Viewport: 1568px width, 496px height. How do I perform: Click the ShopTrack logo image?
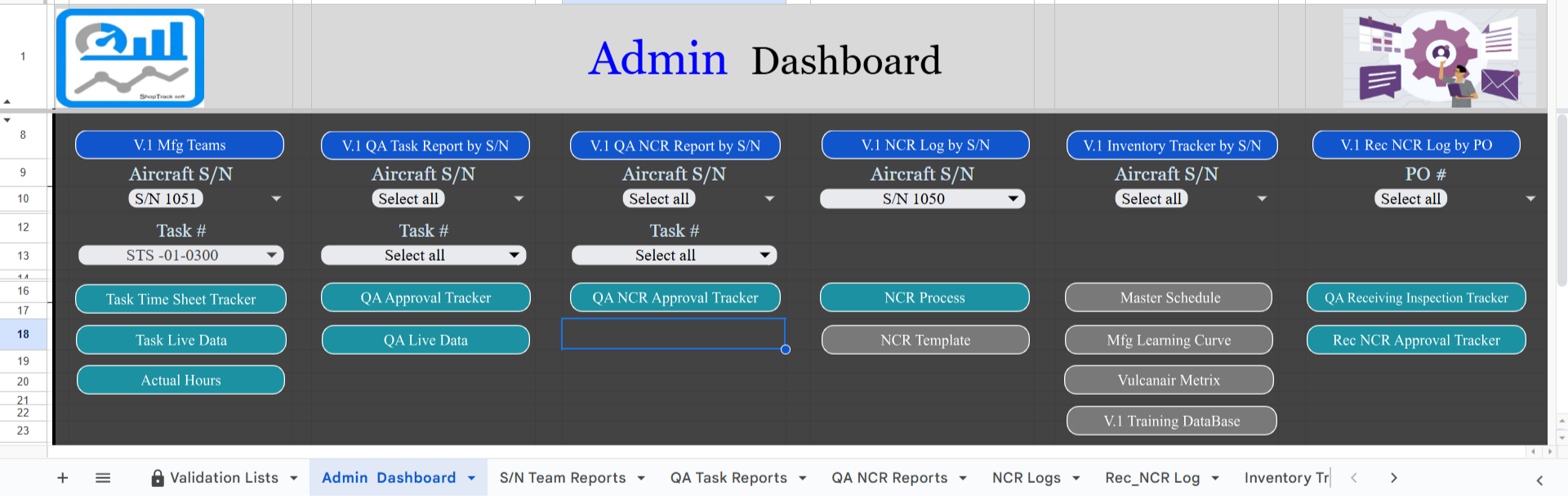[x=130, y=58]
